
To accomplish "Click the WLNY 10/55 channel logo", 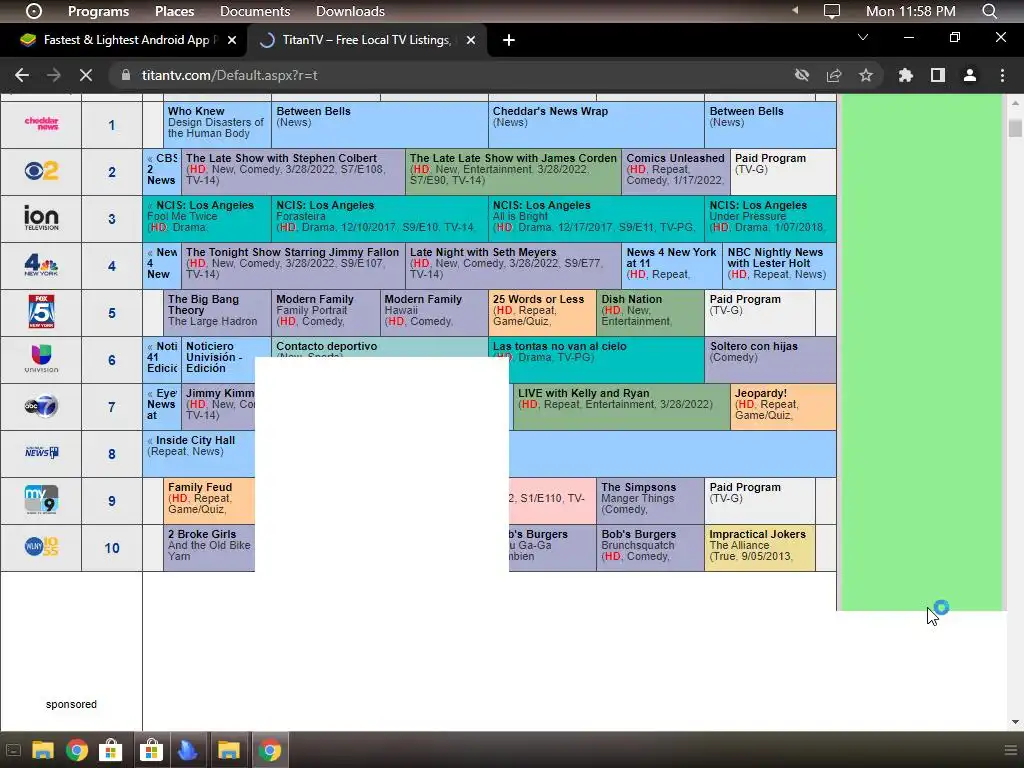I will coord(41,547).
